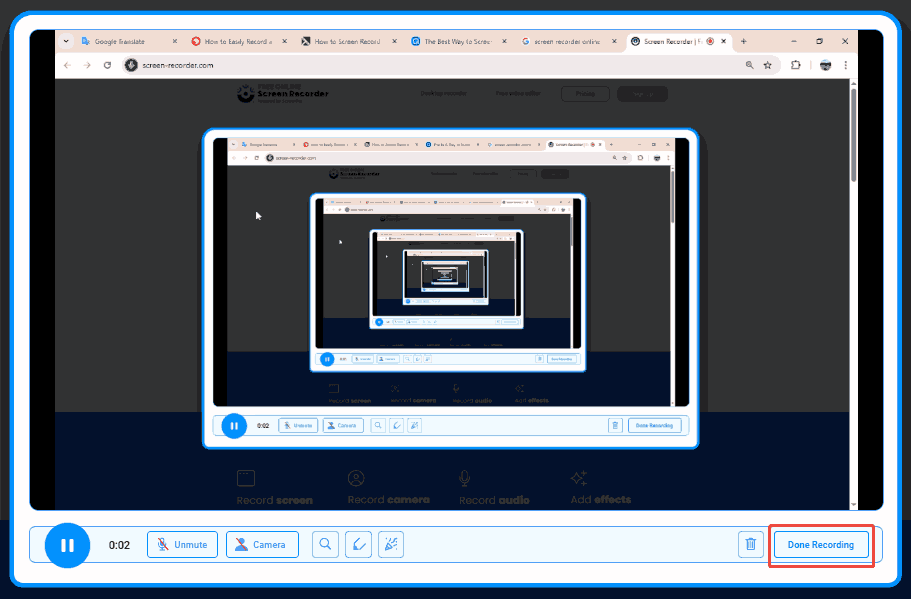Open the Chrome extensions puzzle icon

point(794,64)
